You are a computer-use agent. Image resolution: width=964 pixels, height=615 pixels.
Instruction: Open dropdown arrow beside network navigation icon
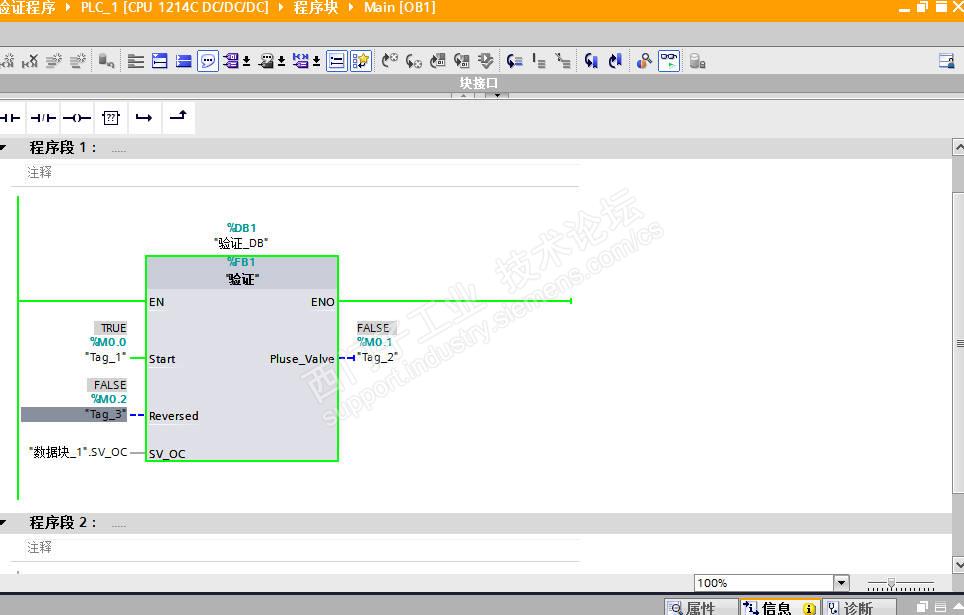point(316,61)
